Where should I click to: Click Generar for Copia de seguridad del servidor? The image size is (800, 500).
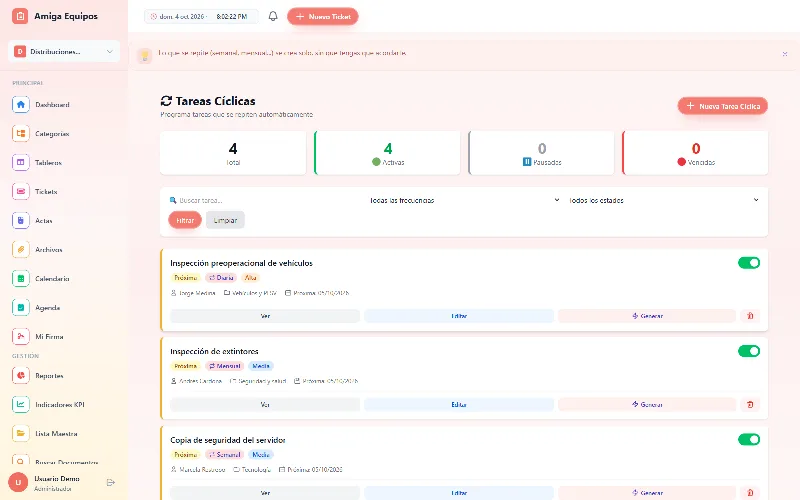tap(647, 493)
